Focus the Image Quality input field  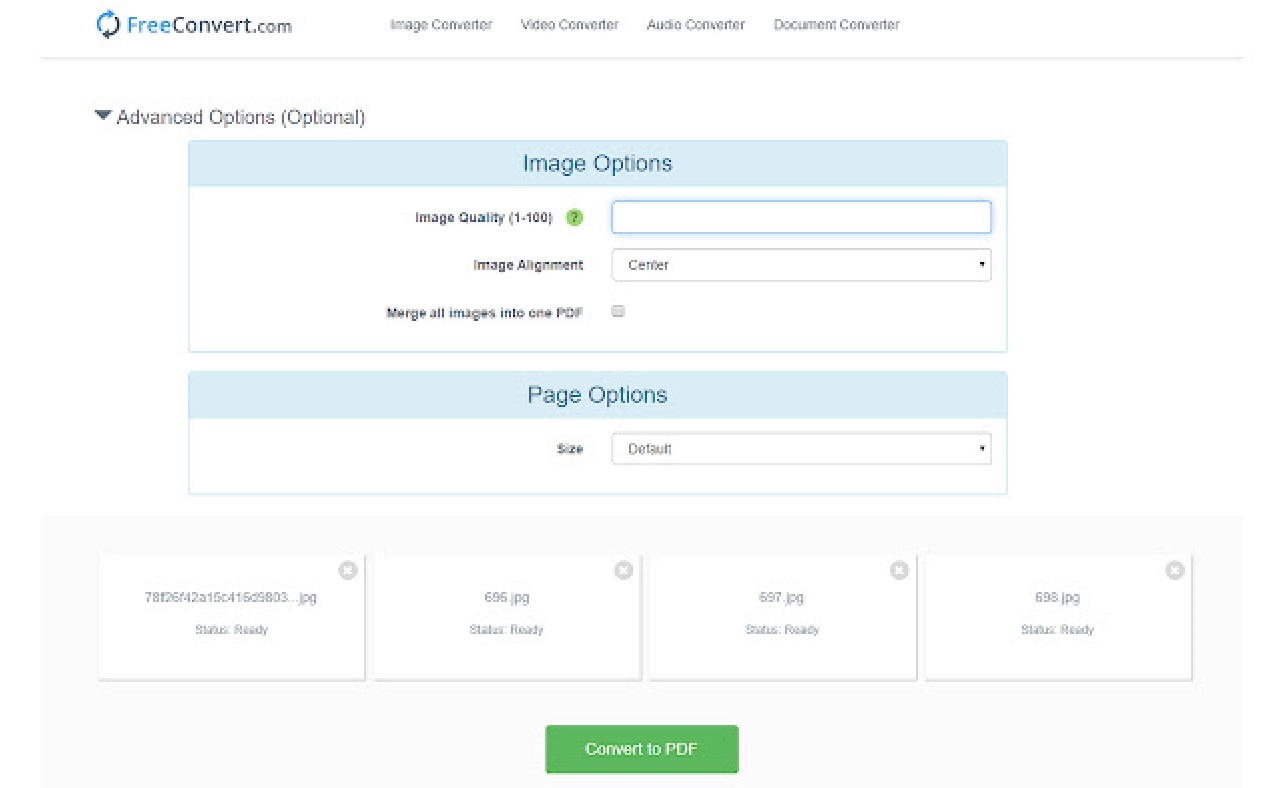point(801,217)
